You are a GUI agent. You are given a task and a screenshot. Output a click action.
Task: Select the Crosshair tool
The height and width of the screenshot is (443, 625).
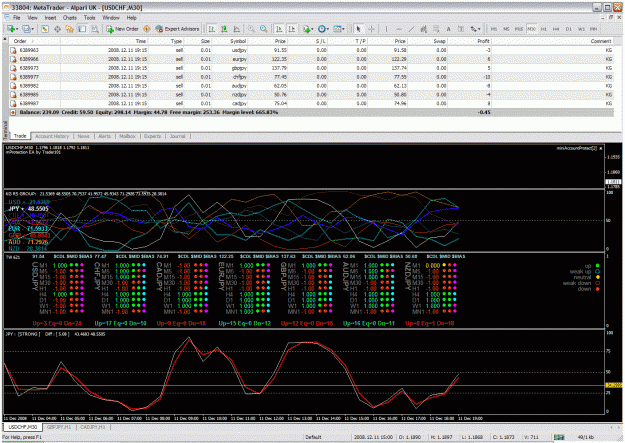[371, 29]
